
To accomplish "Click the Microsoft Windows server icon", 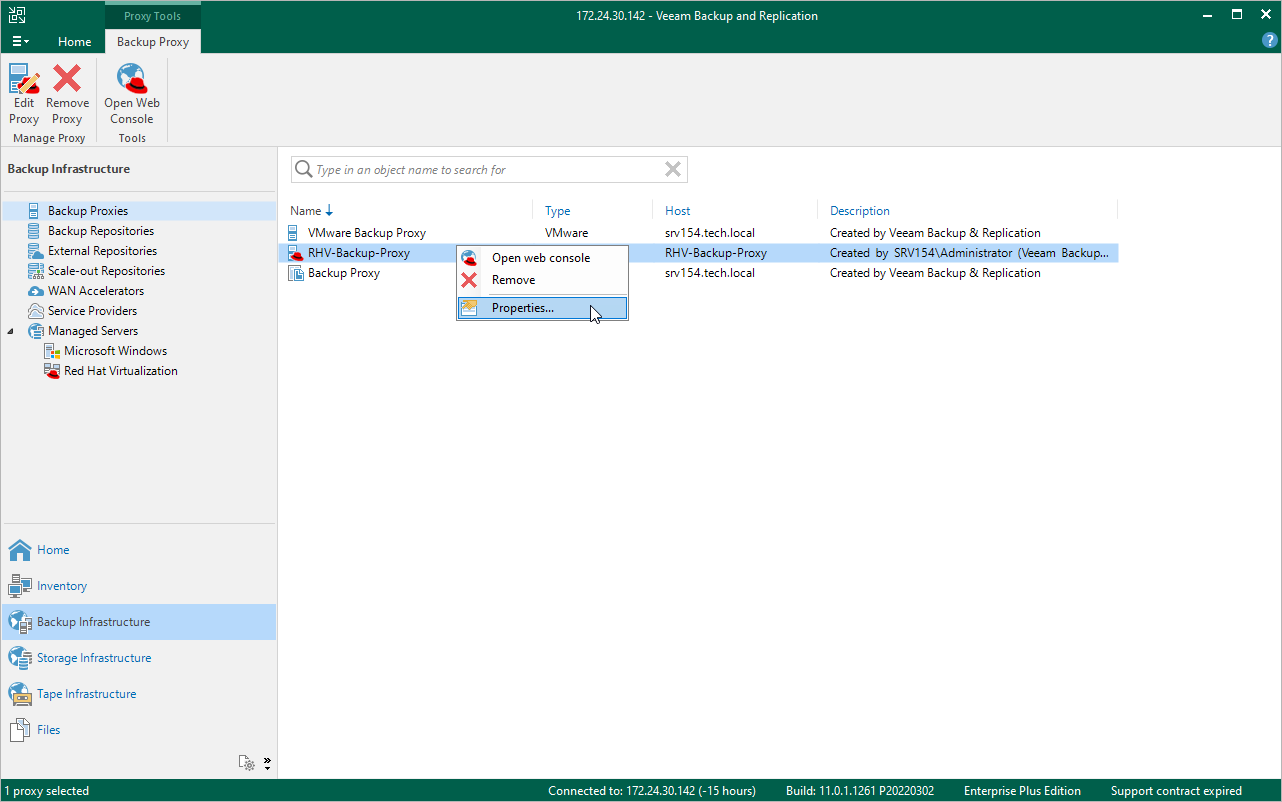I will (x=52, y=351).
